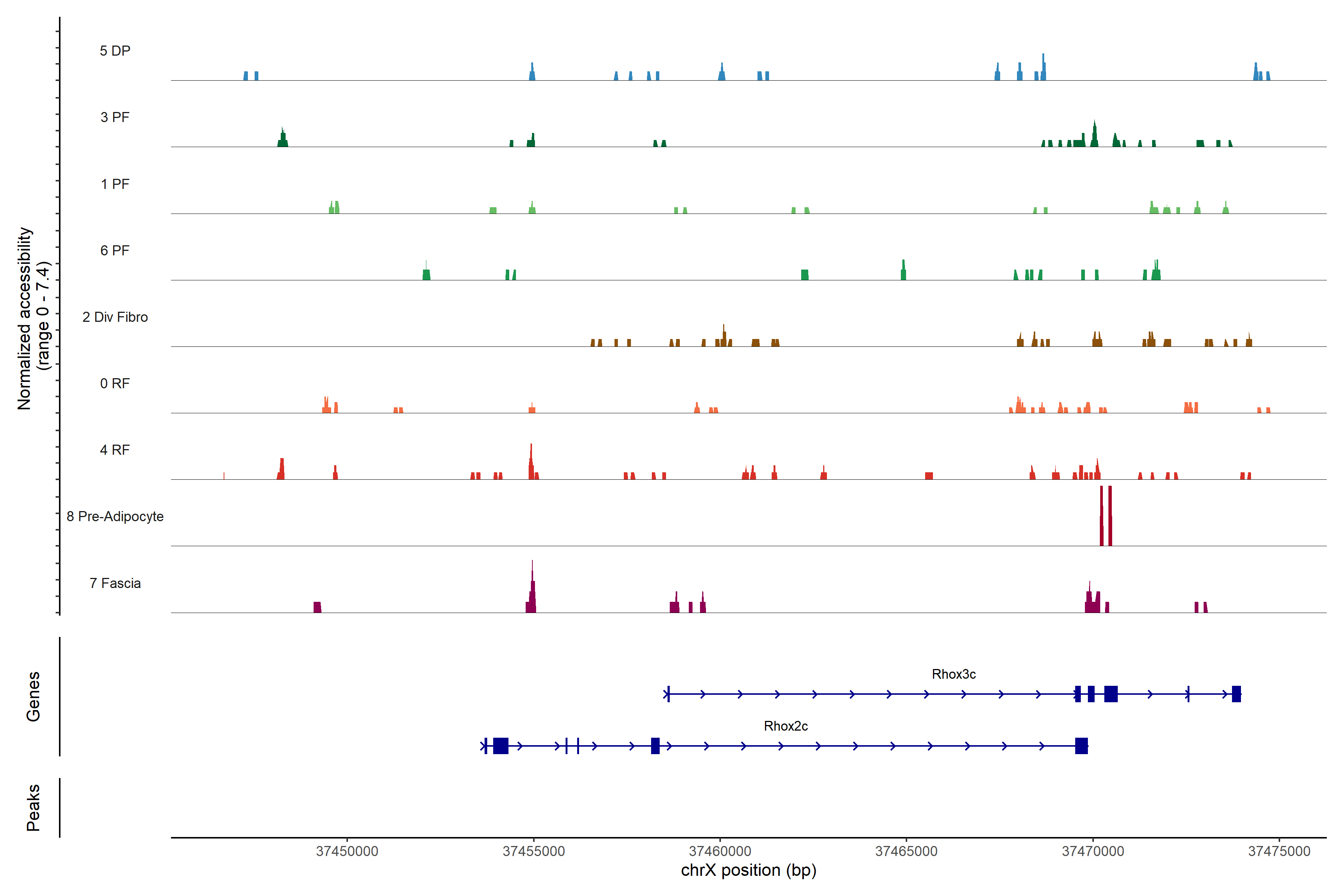Select the 1 PF track label
The width and height of the screenshot is (1344, 896).
115,184
